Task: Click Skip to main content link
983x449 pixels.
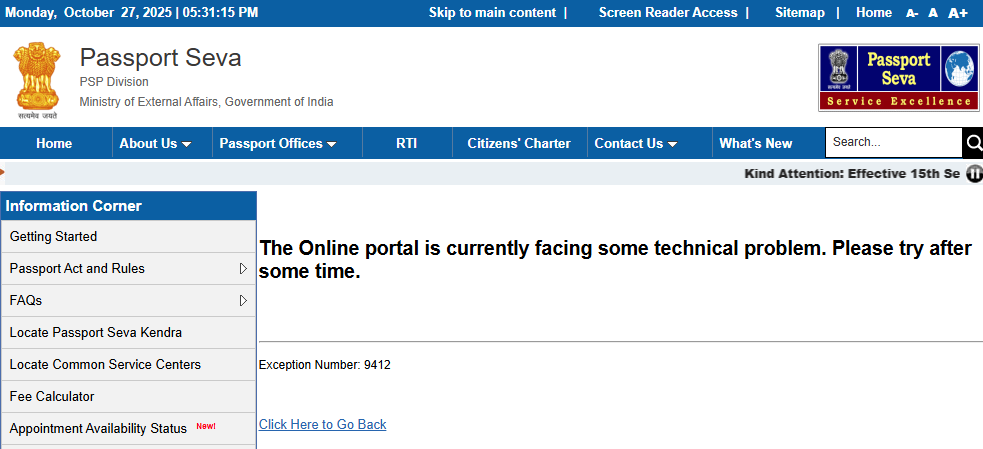Action: pos(492,13)
